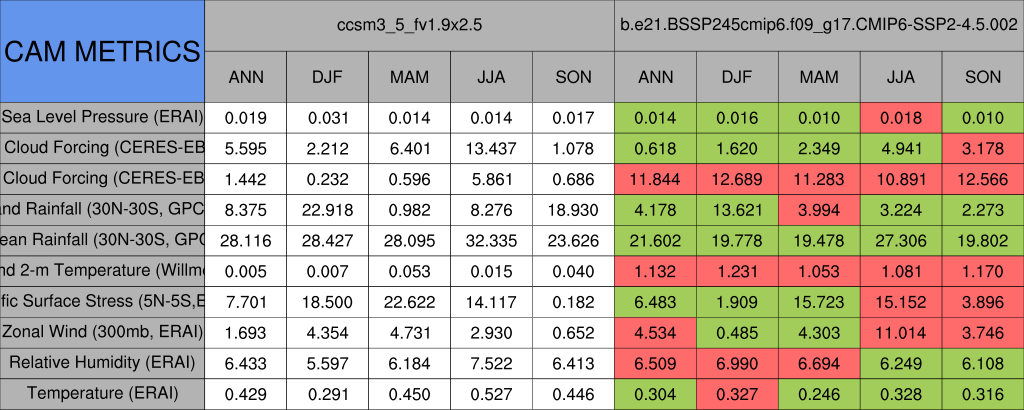Click DJF column header under ccsm3_5_fv1.9x2.5
1024x410 pixels.
tap(327, 76)
